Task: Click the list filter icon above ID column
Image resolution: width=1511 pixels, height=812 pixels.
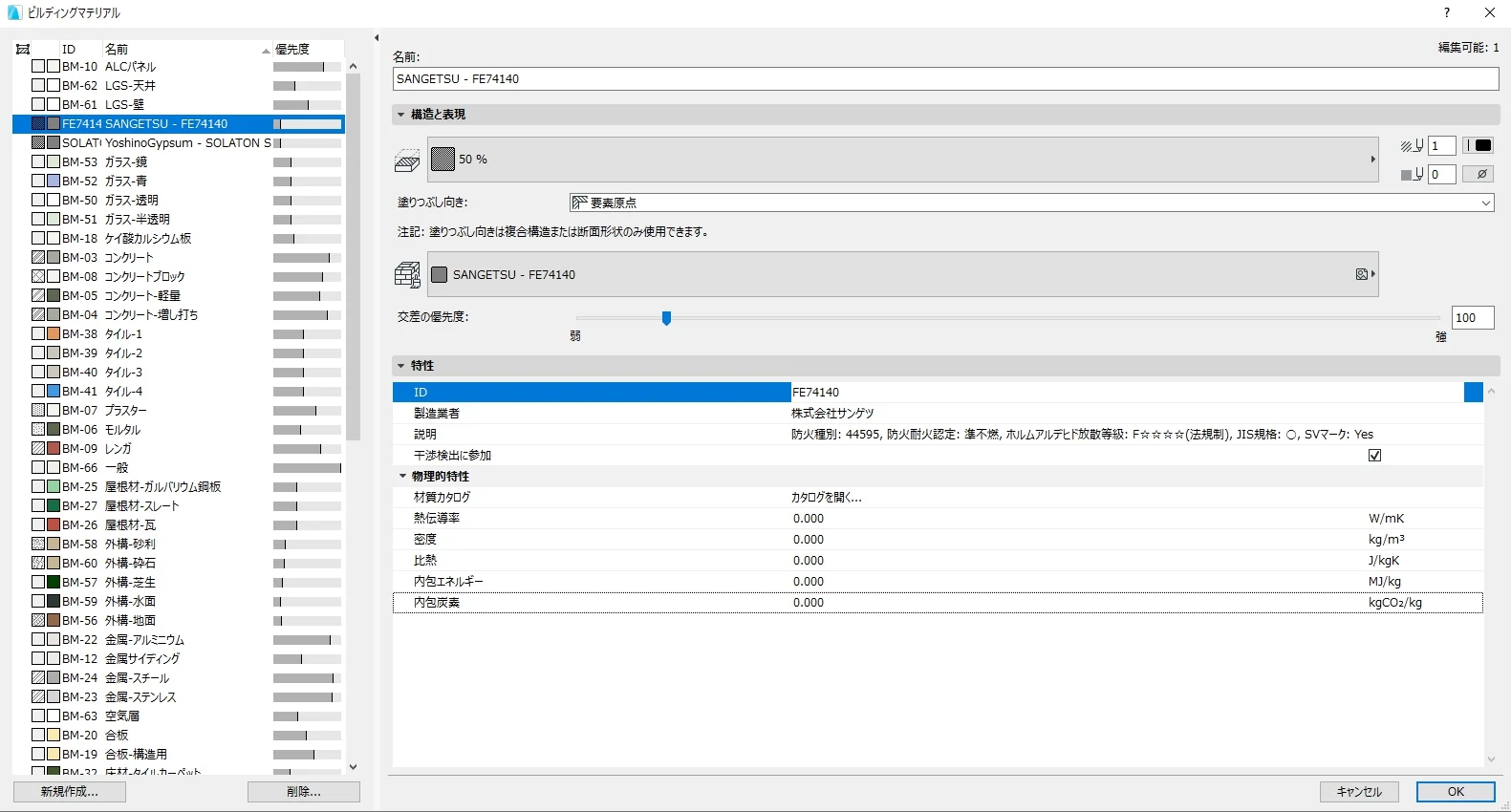Action: (23, 49)
